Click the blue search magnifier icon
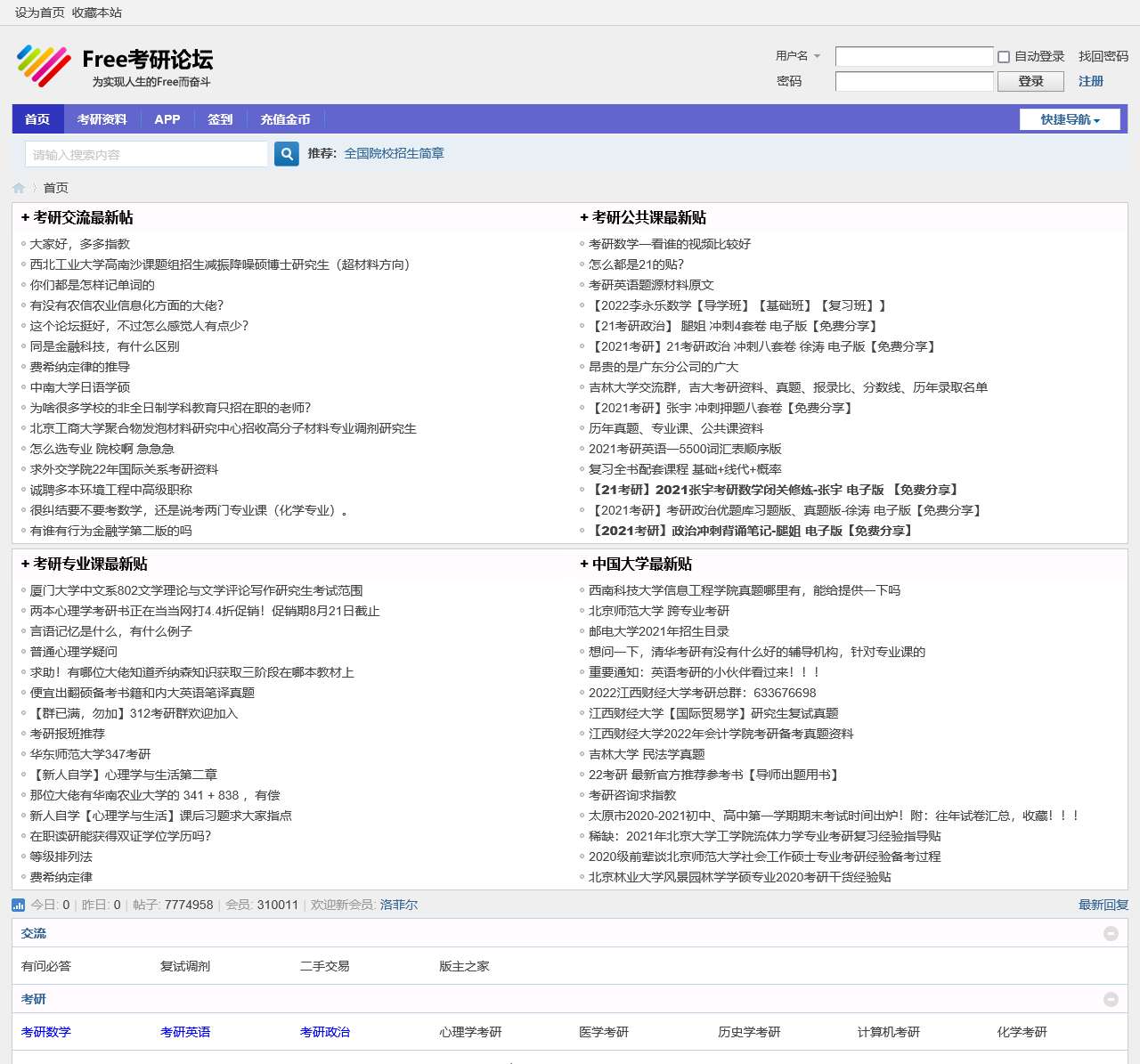 pyautogui.click(x=286, y=154)
